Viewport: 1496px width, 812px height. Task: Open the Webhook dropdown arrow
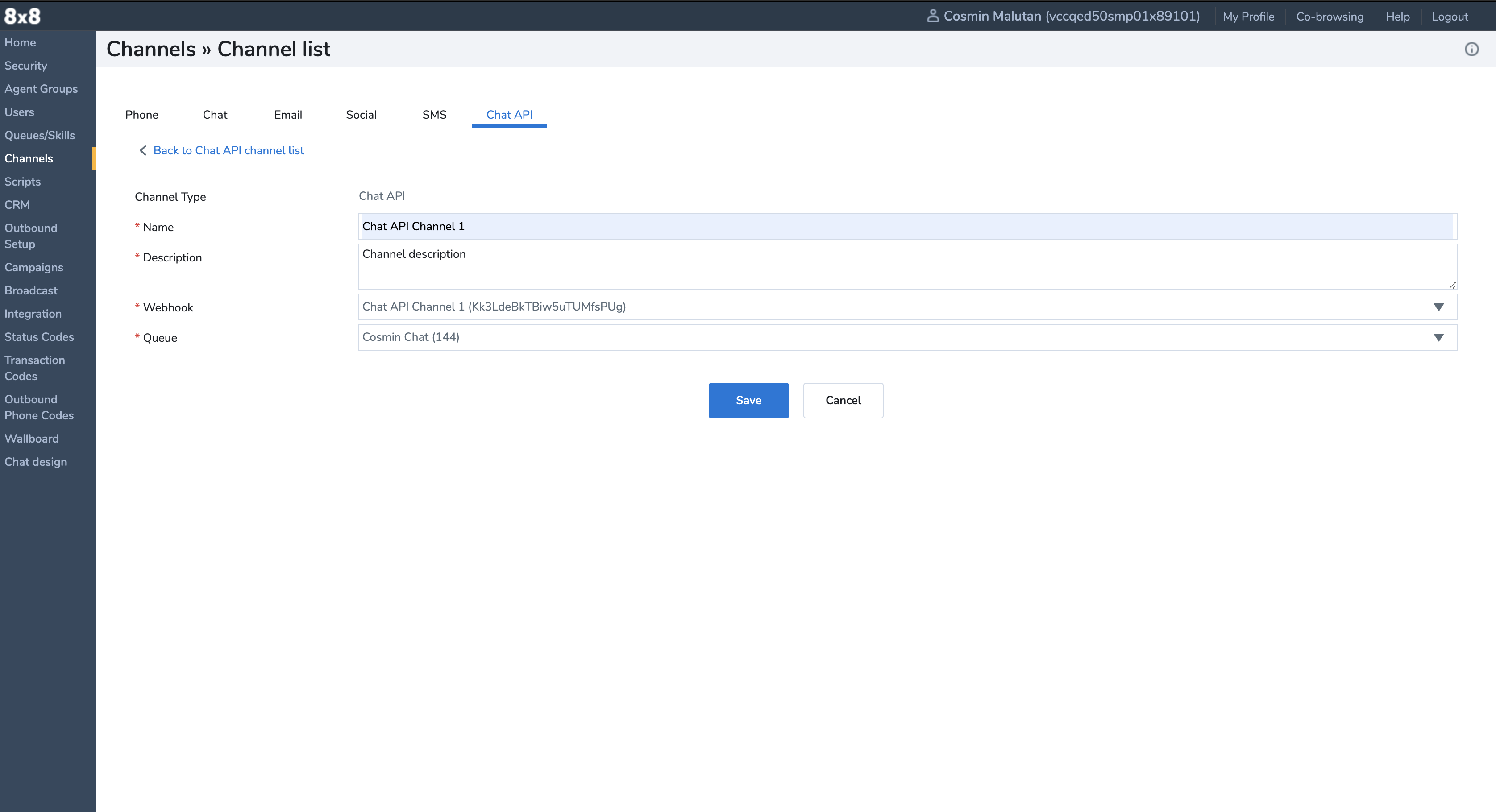coord(1438,307)
